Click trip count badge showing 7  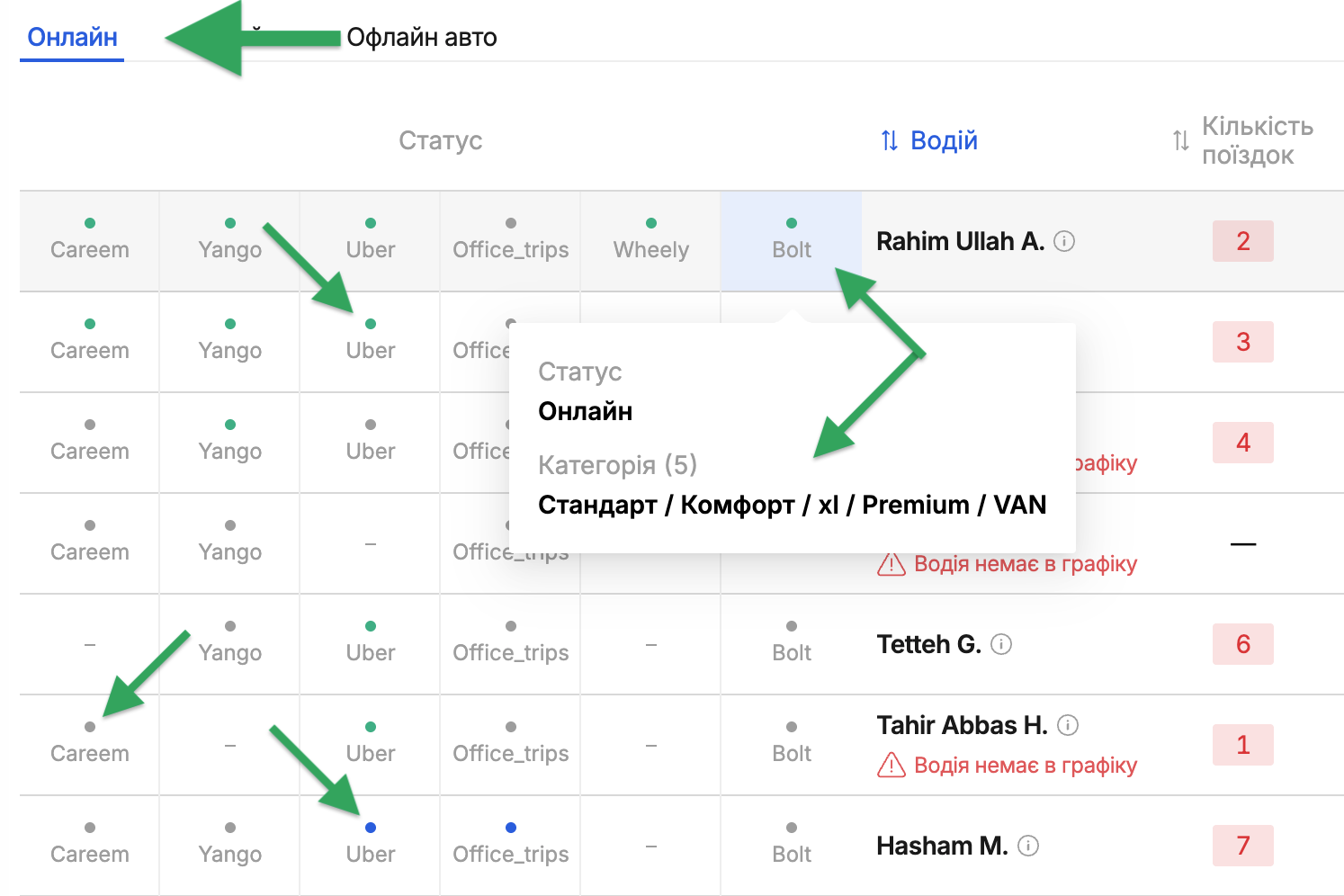click(1242, 846)
